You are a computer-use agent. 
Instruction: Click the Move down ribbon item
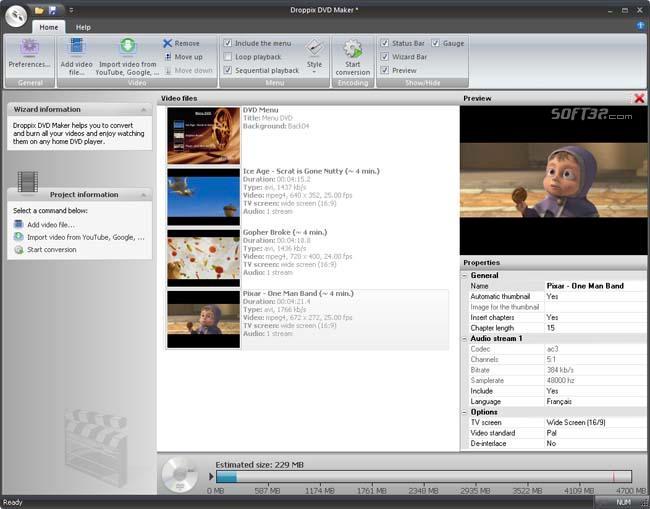pyautogui.click(x=188, y=70)
